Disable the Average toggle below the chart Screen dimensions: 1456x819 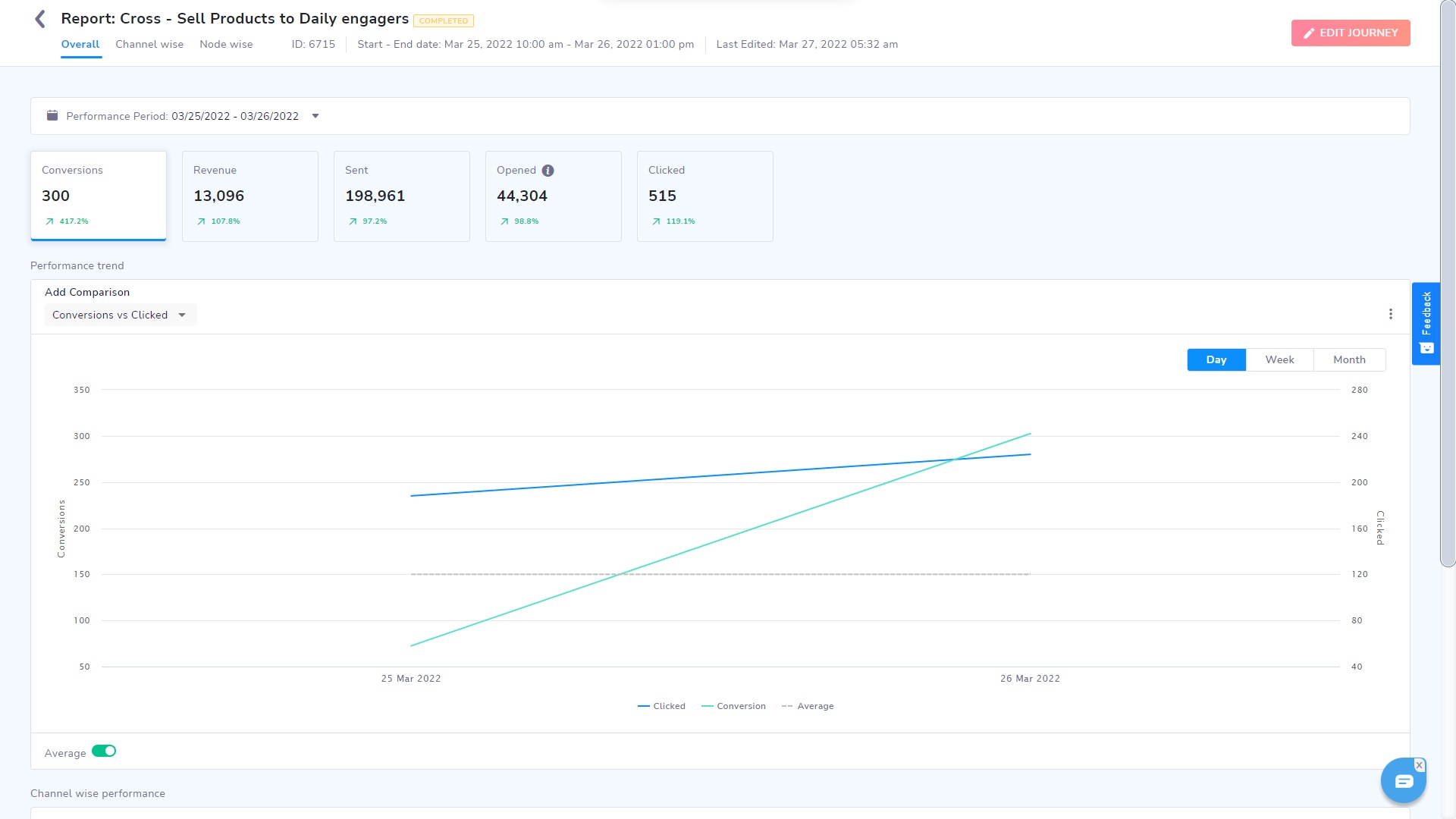(x=105, y=751)
